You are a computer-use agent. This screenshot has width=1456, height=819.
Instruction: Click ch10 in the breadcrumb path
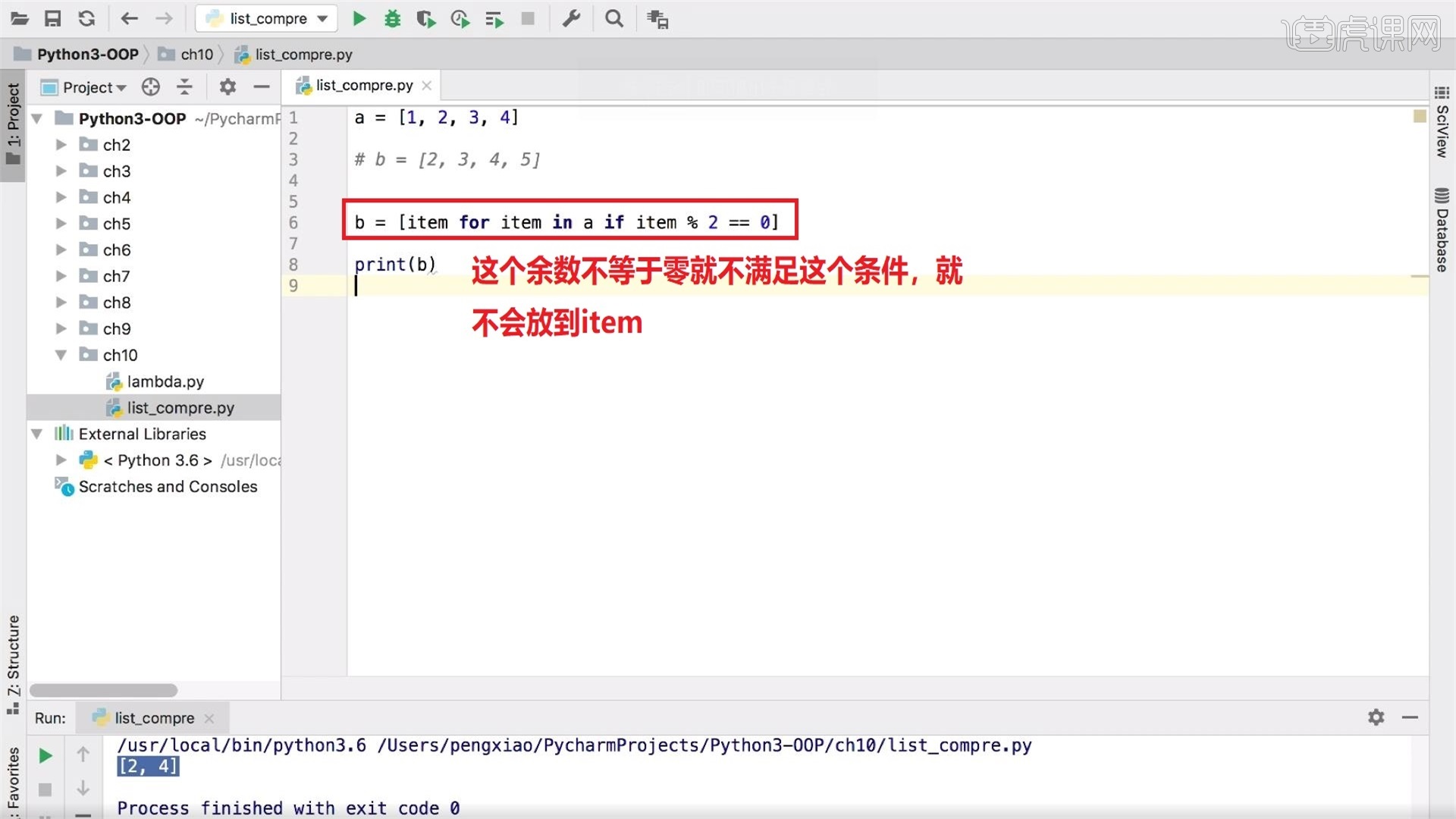tap(196, 55)
